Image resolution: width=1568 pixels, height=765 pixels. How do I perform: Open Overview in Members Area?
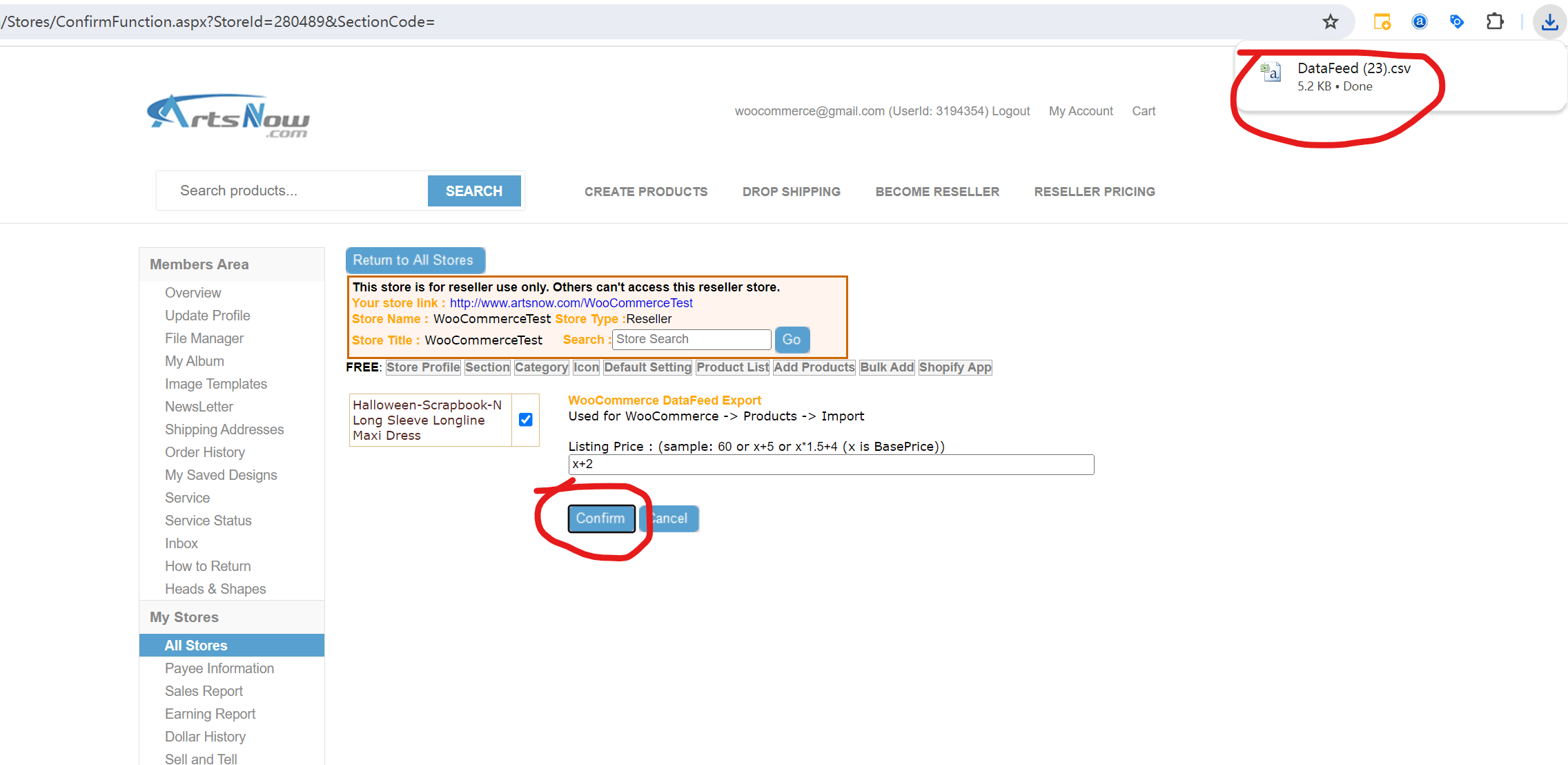(193, 293)
